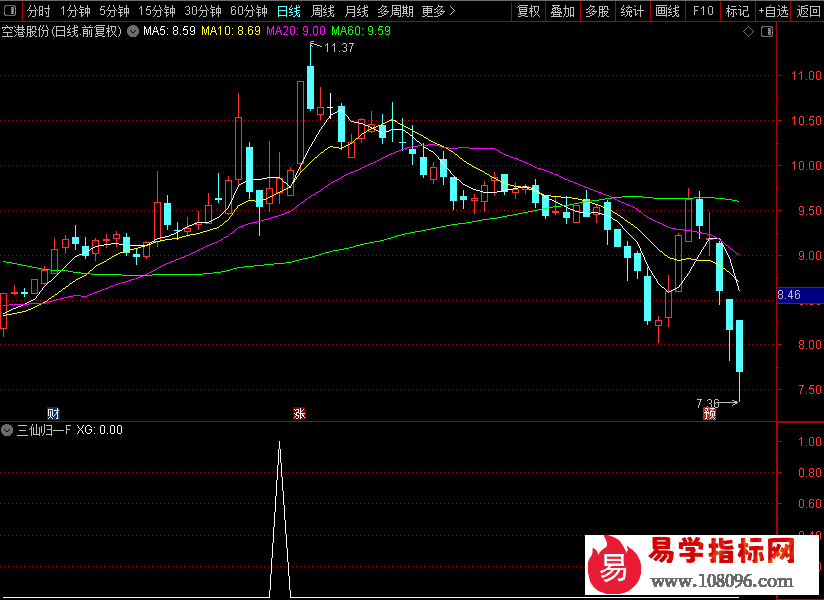Click the XG signal spike in the indicator pane
The height and width of the screenshot is (600, 824).
[x=280, y=519]
